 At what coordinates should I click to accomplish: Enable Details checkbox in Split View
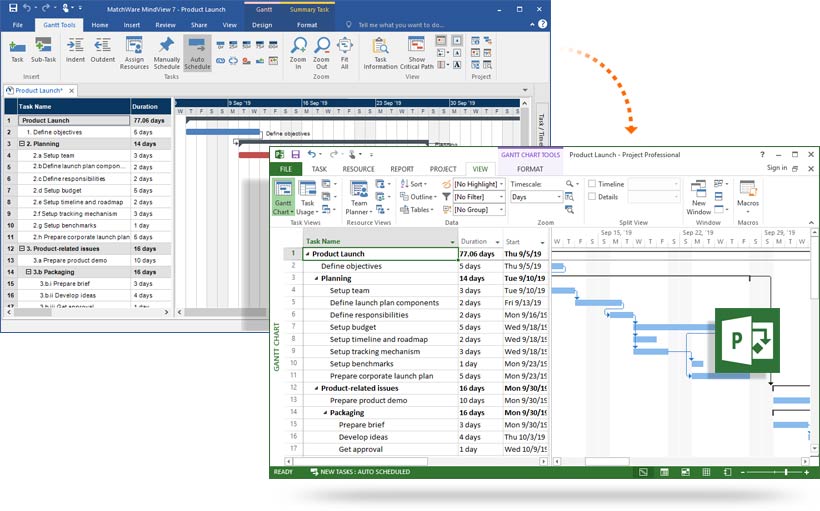coord(592,197)
